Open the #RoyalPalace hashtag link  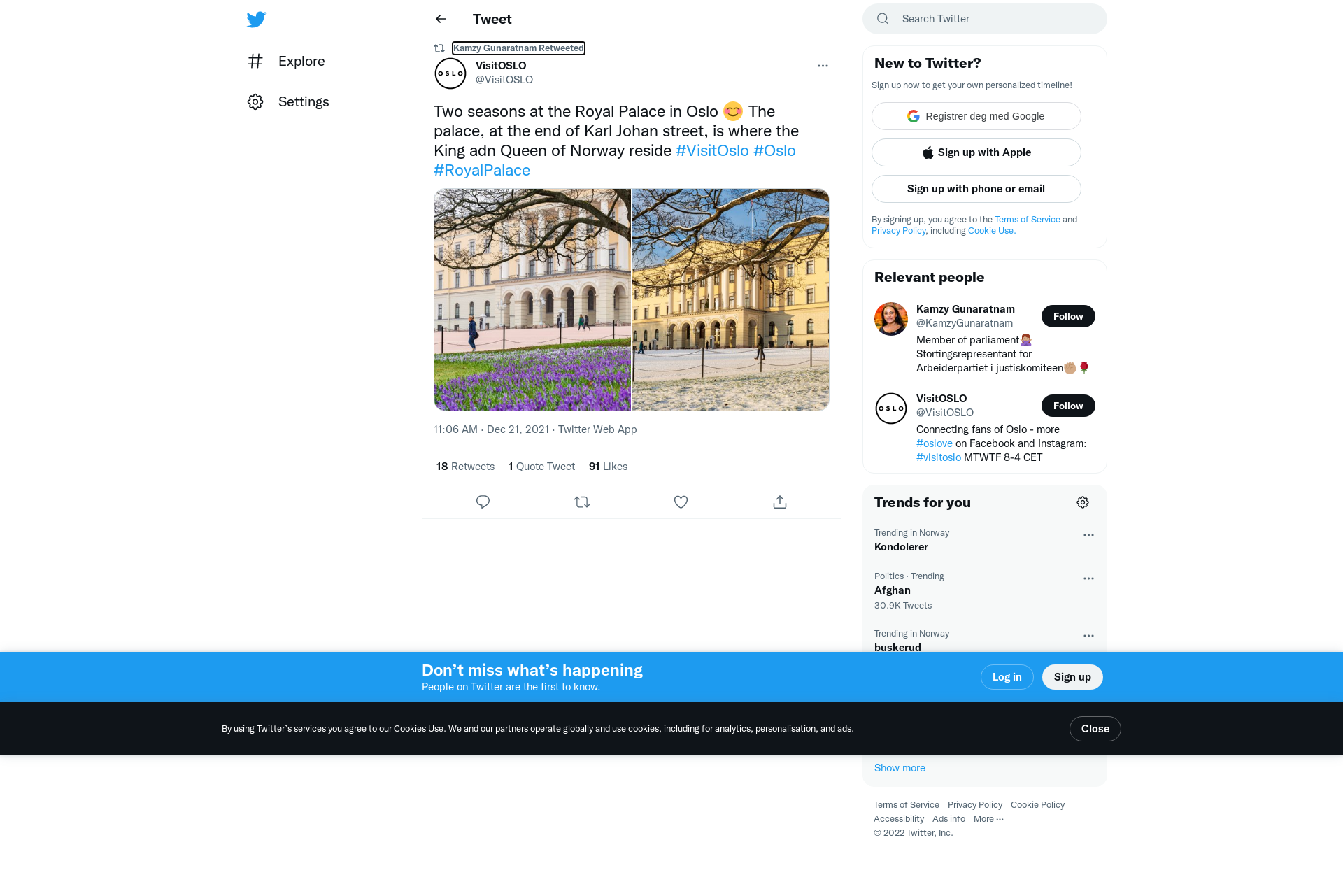coord(482,171)
